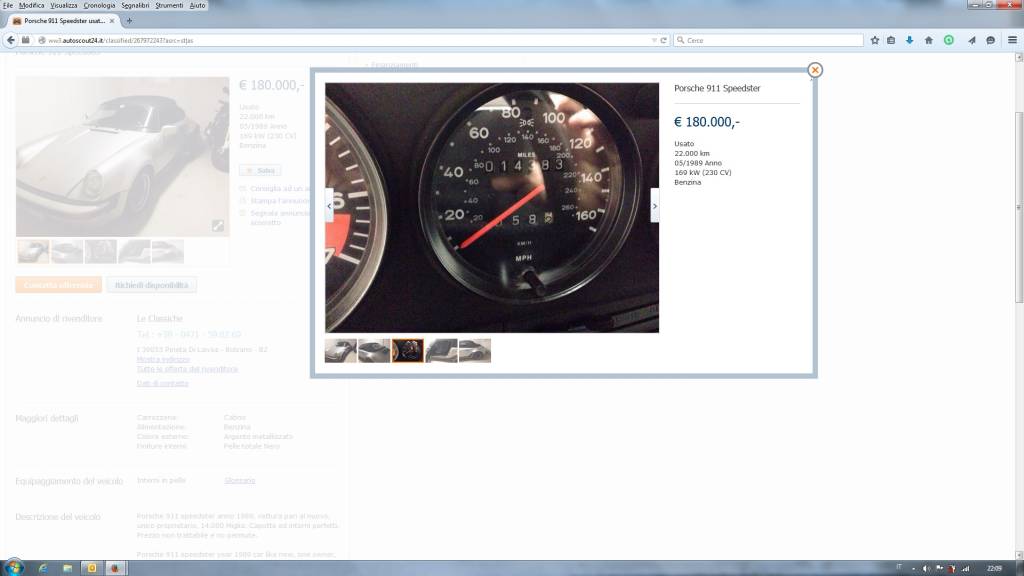Reload the current page

[664, 40]
